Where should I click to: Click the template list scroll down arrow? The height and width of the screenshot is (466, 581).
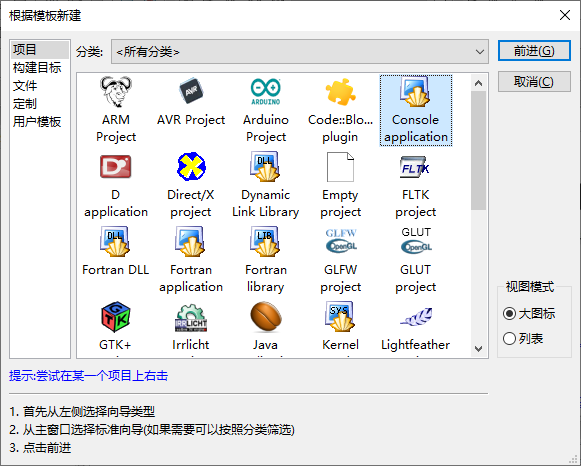[x=478, y=349]
